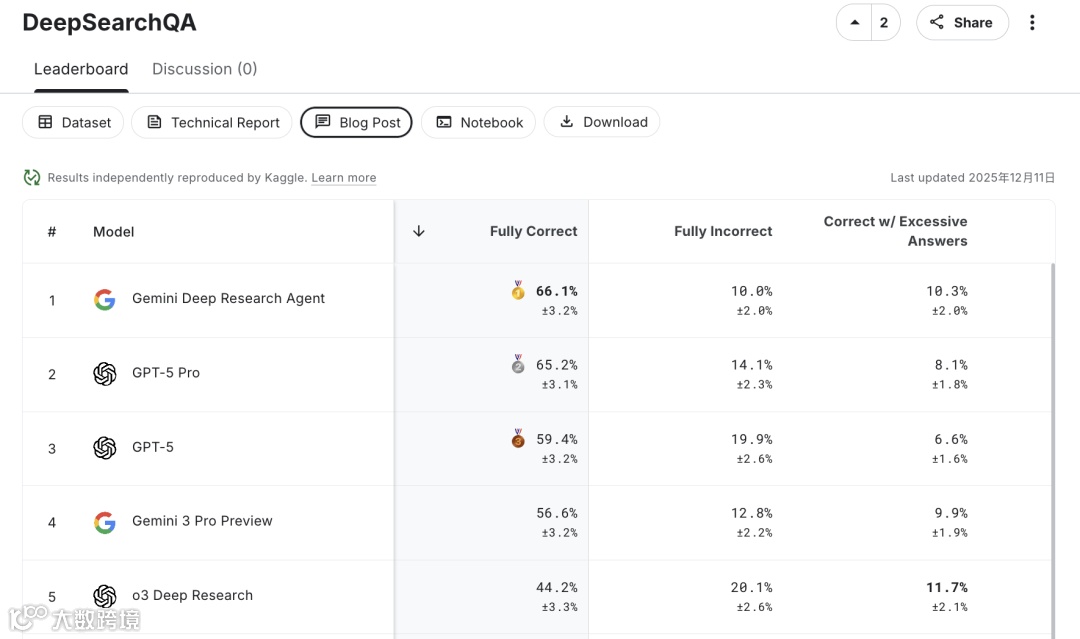Image resolution: width=1080 pixels, height=639 pixels.
Task: Switch to the Discussion (0) tab
Action: [x=204, y=69]
